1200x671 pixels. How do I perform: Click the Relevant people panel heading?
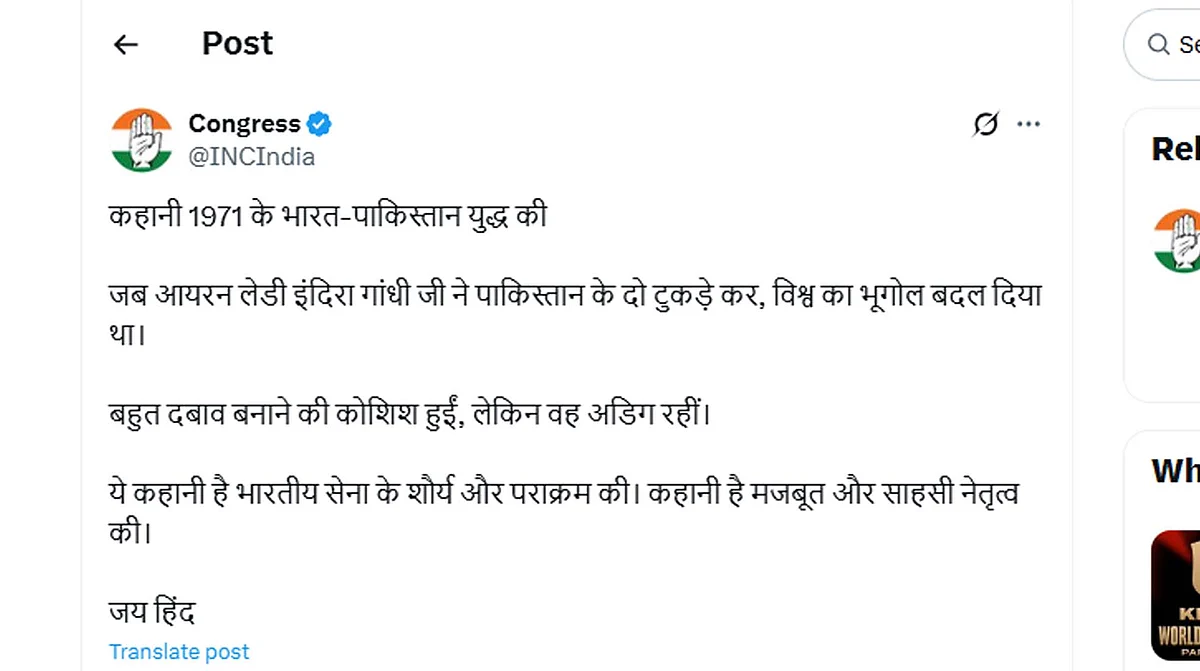[x=1175, y=149]
